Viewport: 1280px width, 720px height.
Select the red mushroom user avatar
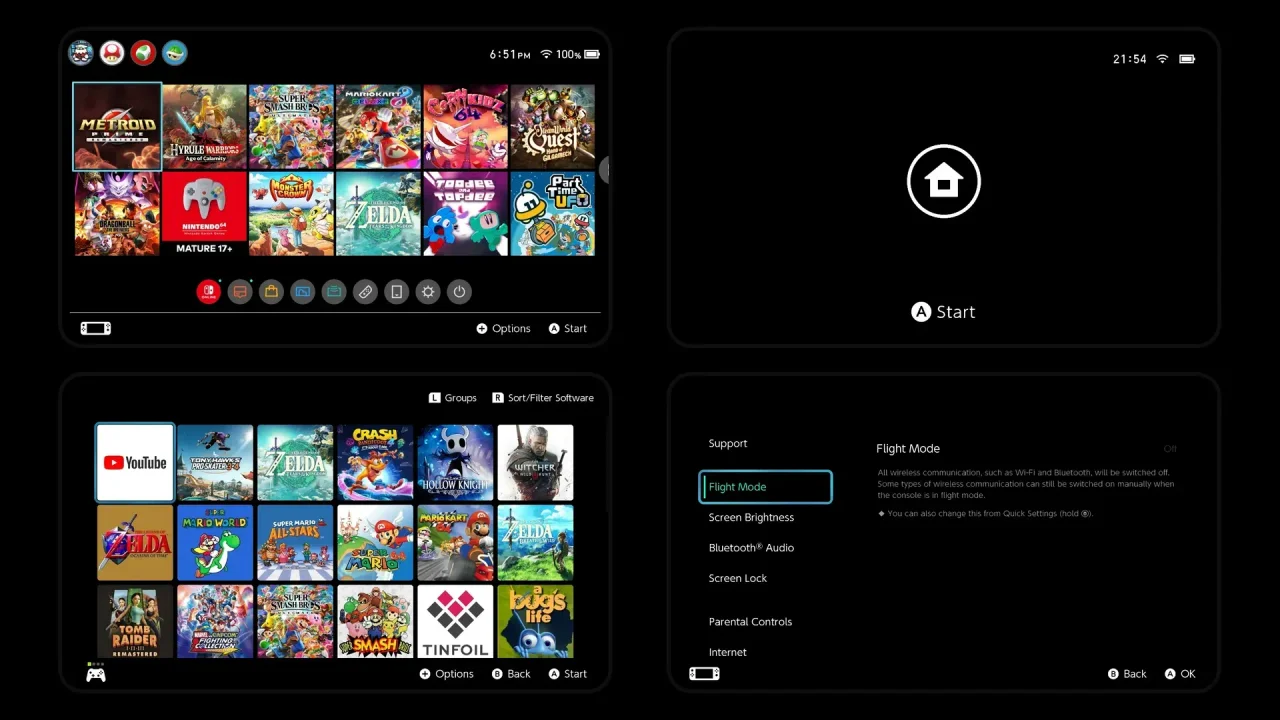pyautogui.click(x=112, y=53)
